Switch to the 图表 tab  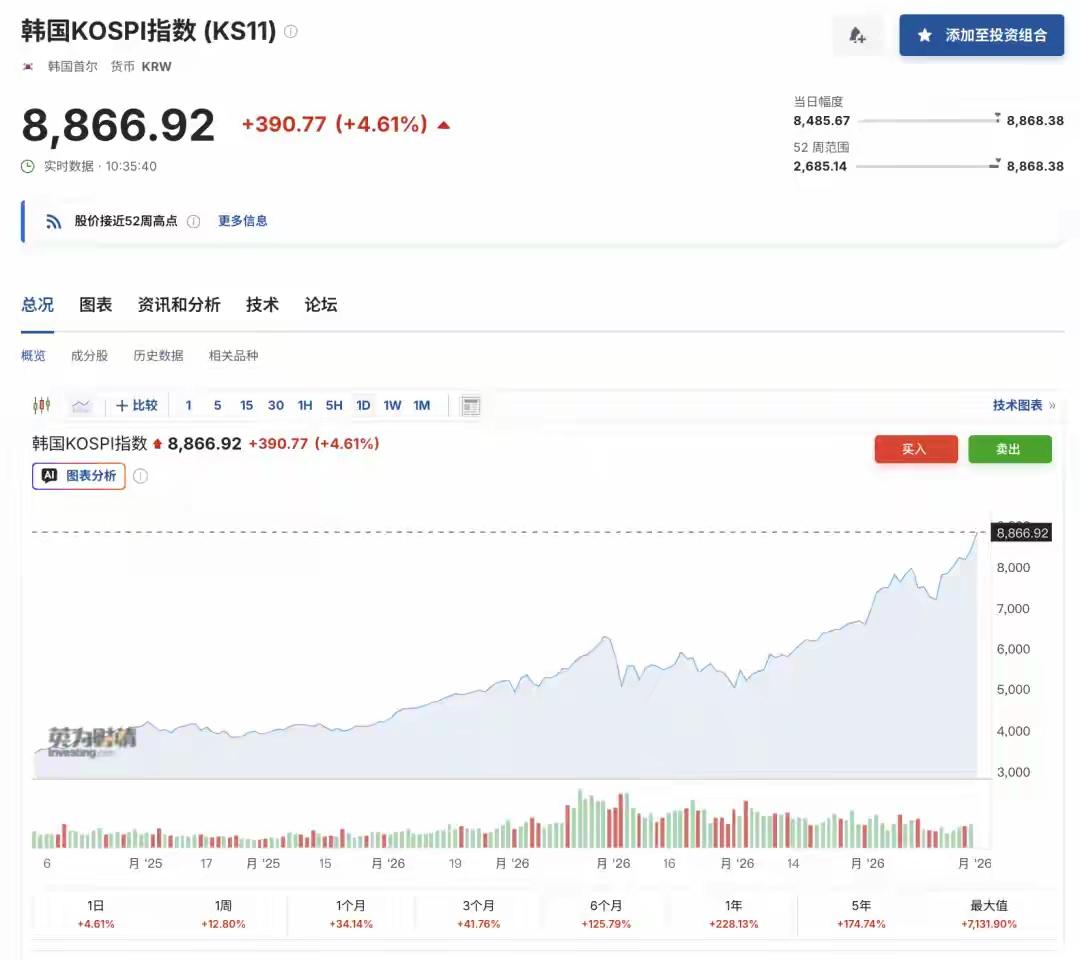[96, 304]
